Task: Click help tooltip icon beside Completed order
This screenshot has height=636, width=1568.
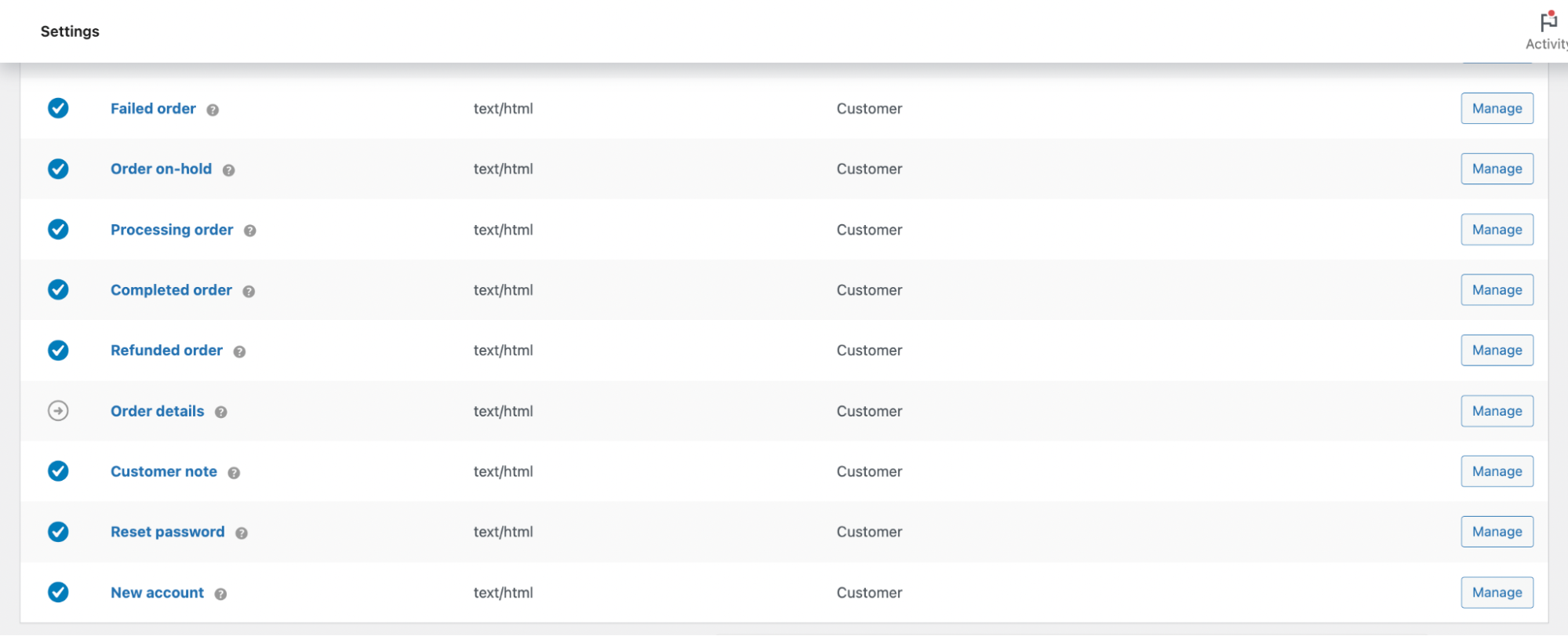Action: tap(249, 291)
